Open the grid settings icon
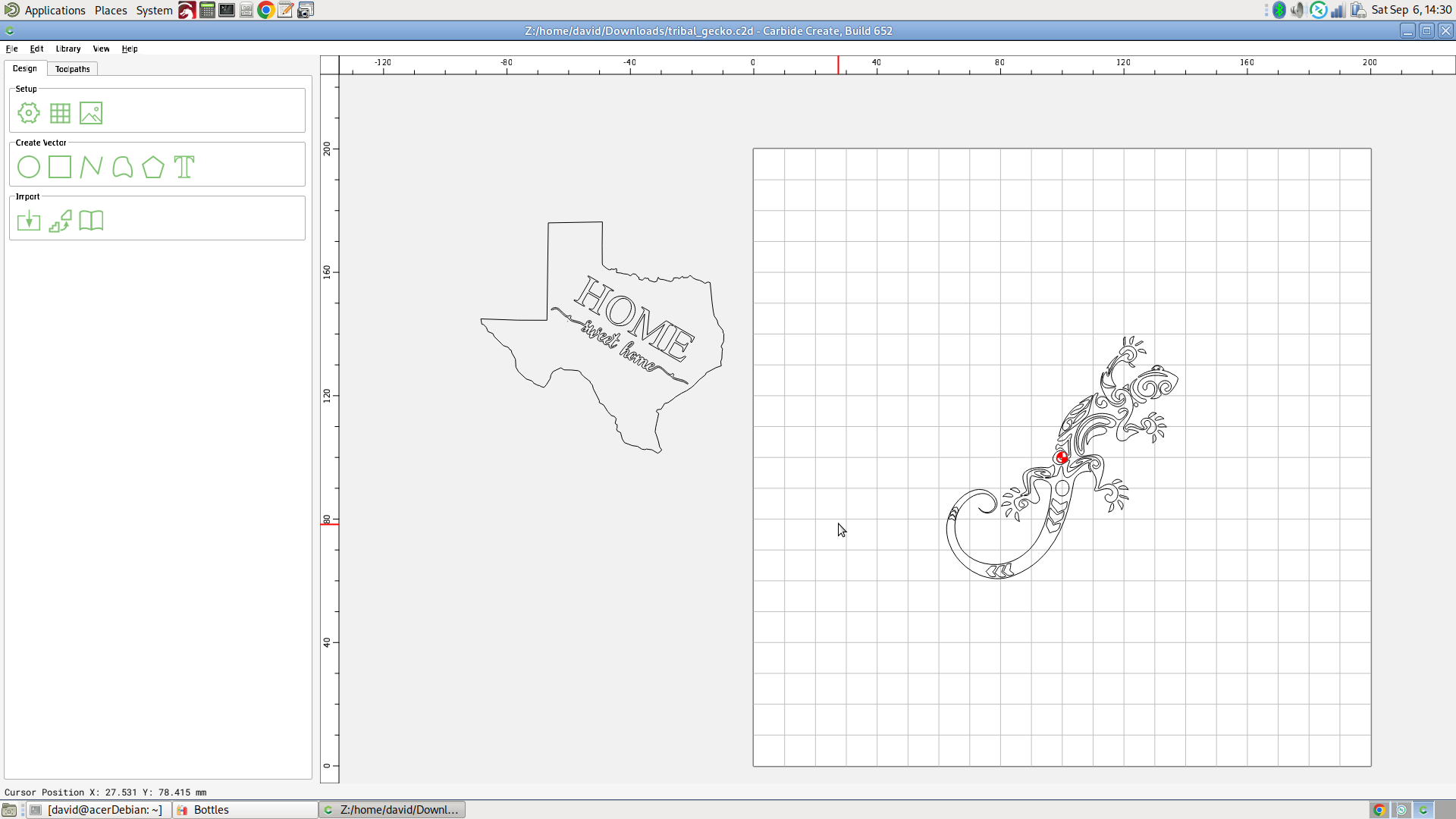 coord(60,114)
